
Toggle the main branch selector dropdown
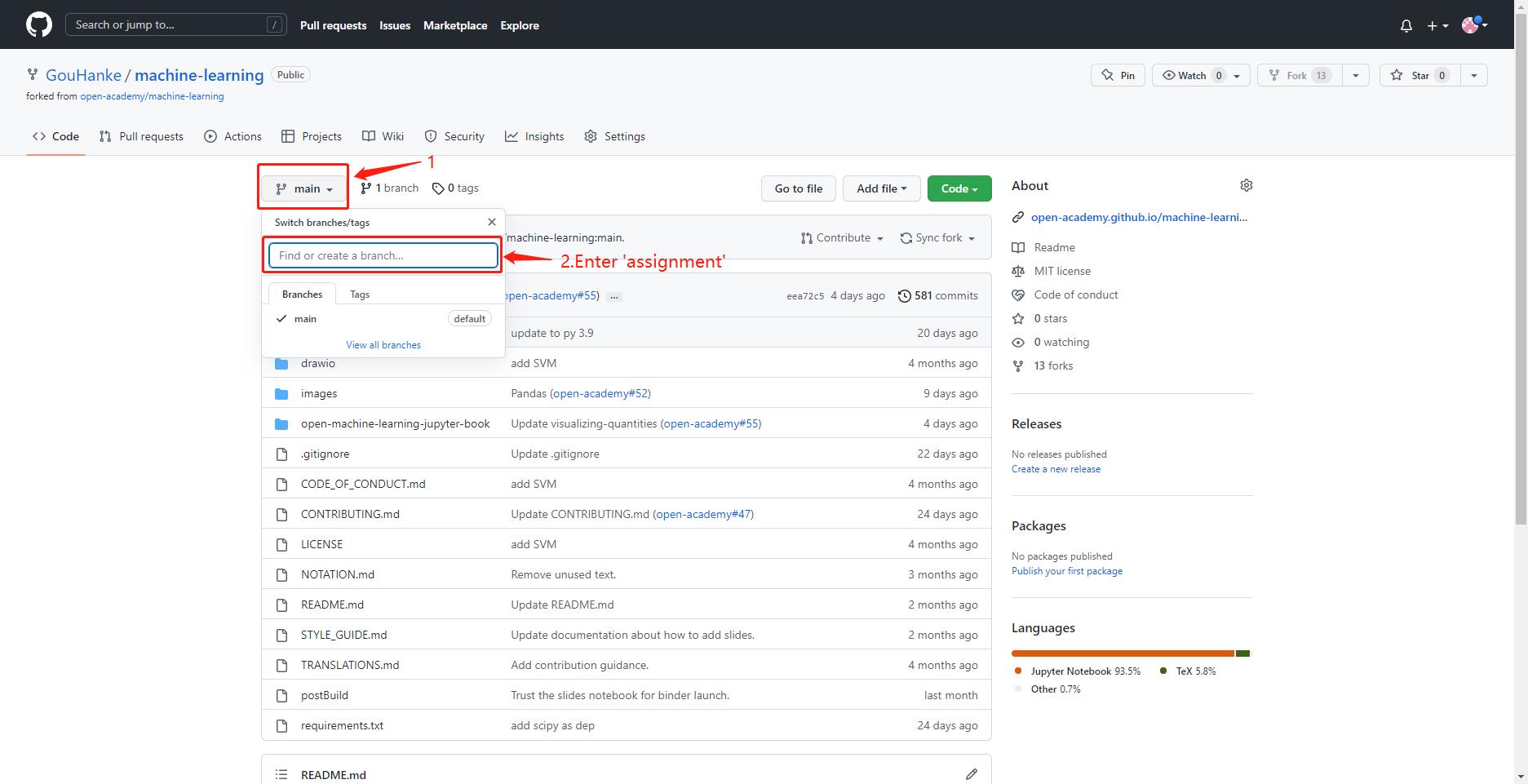click(304, 188)
